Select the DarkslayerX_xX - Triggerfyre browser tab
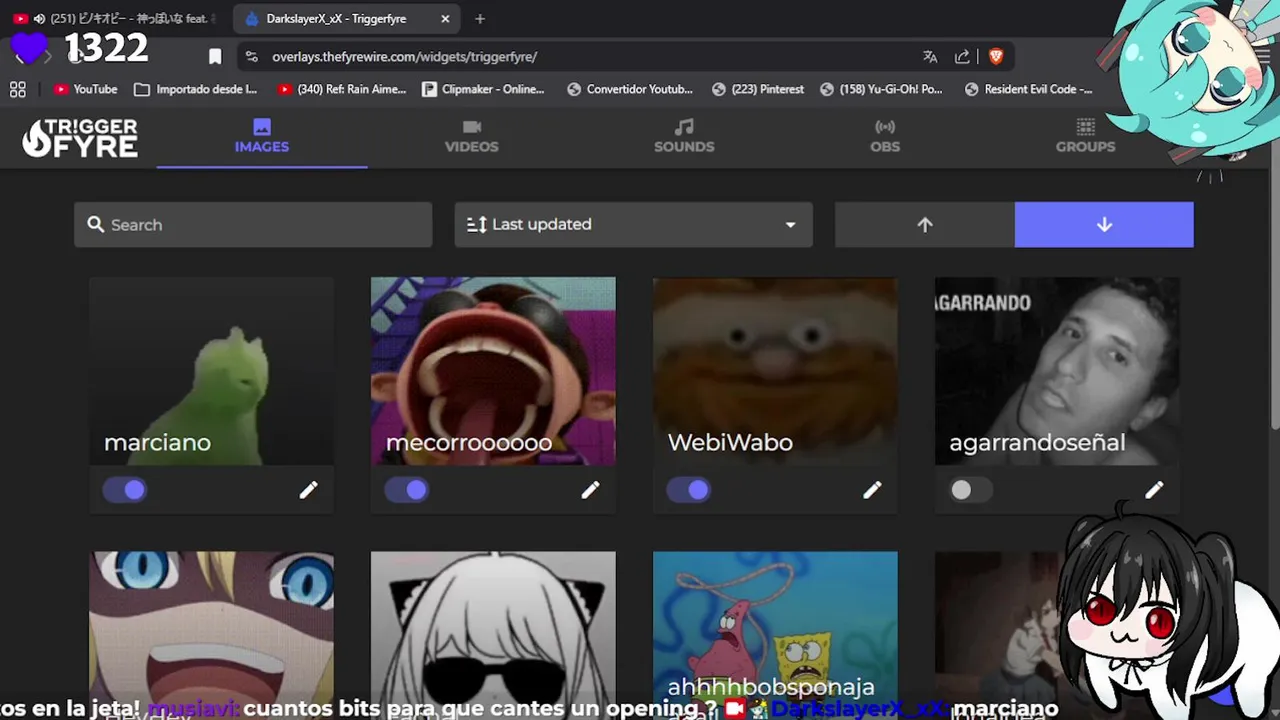1280x720 pixels. 346,19
